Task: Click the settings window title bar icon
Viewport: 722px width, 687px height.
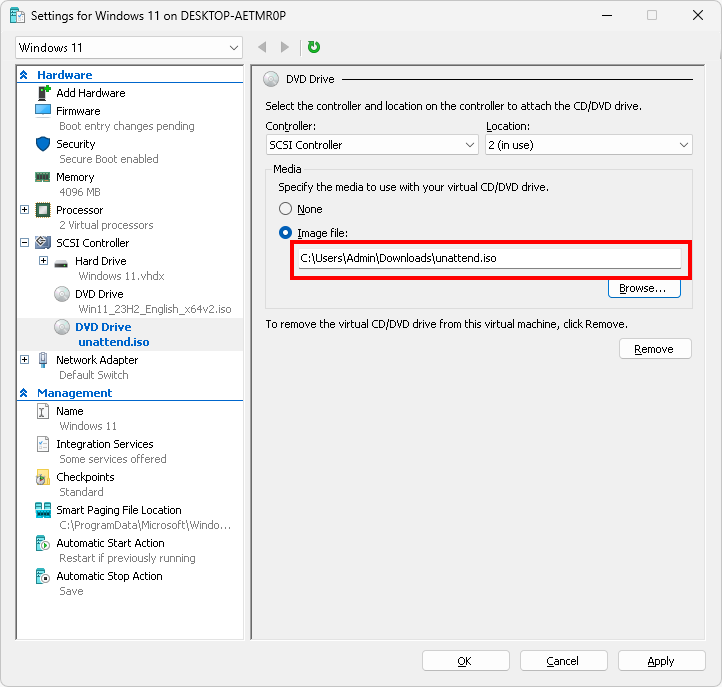Action: click(x=17, y=16)
